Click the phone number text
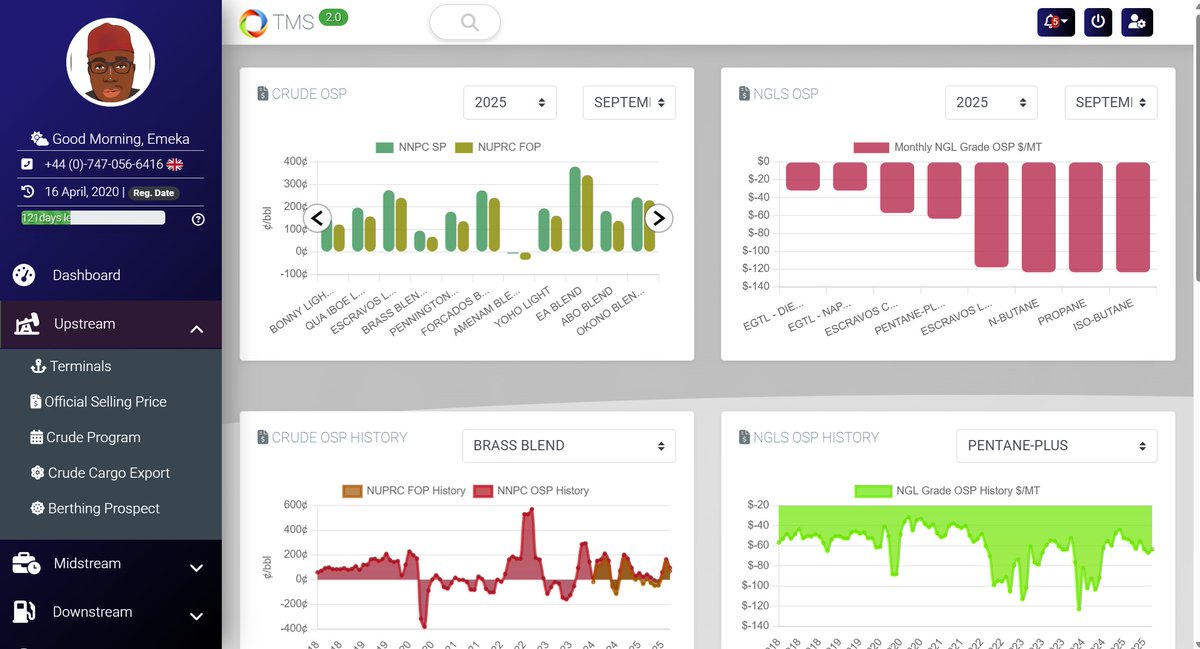The height and width of the screenshot is (649, 1200). tap(104, 164)
